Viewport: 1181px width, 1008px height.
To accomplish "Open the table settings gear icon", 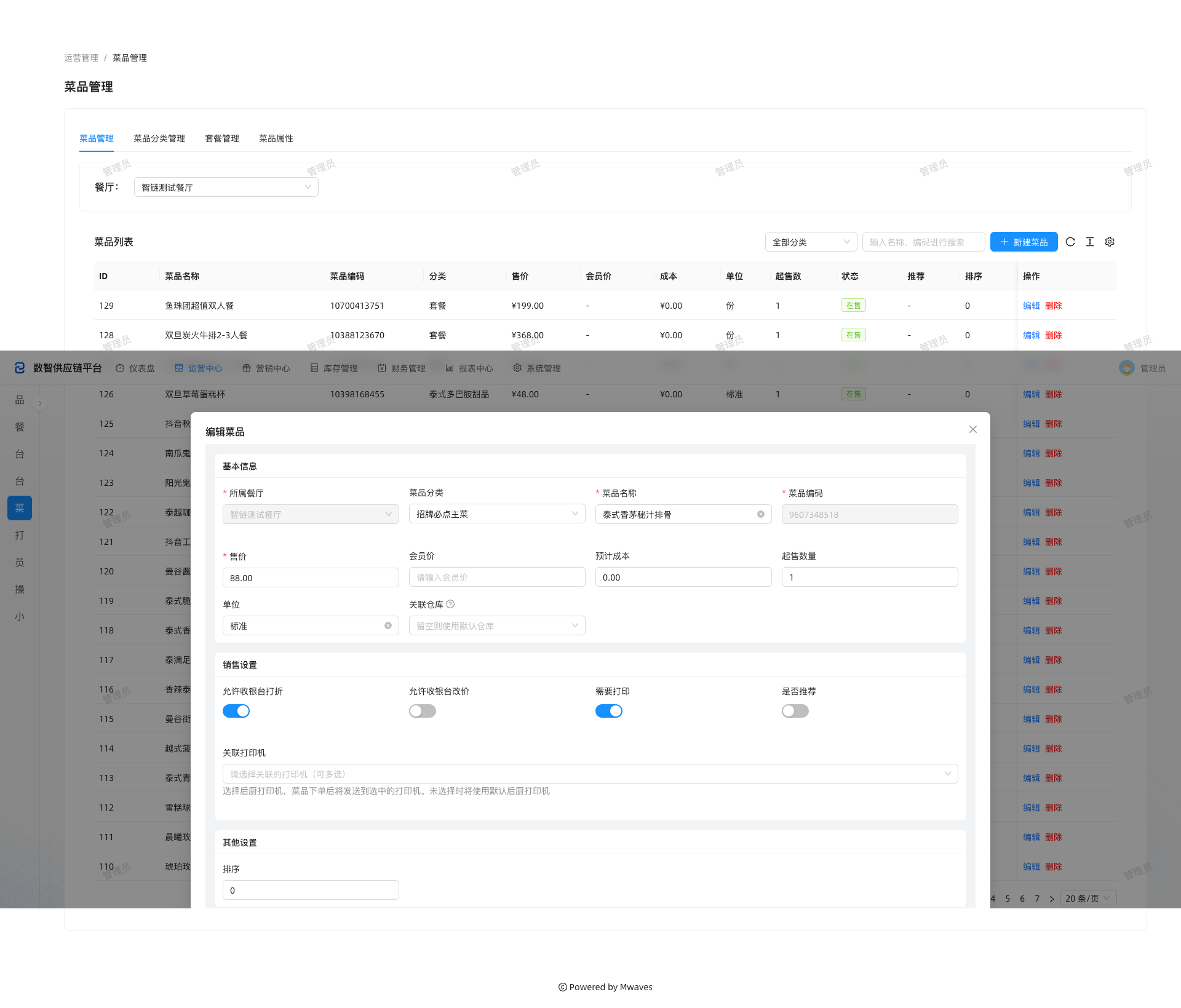I will (x=1110, y=242).
